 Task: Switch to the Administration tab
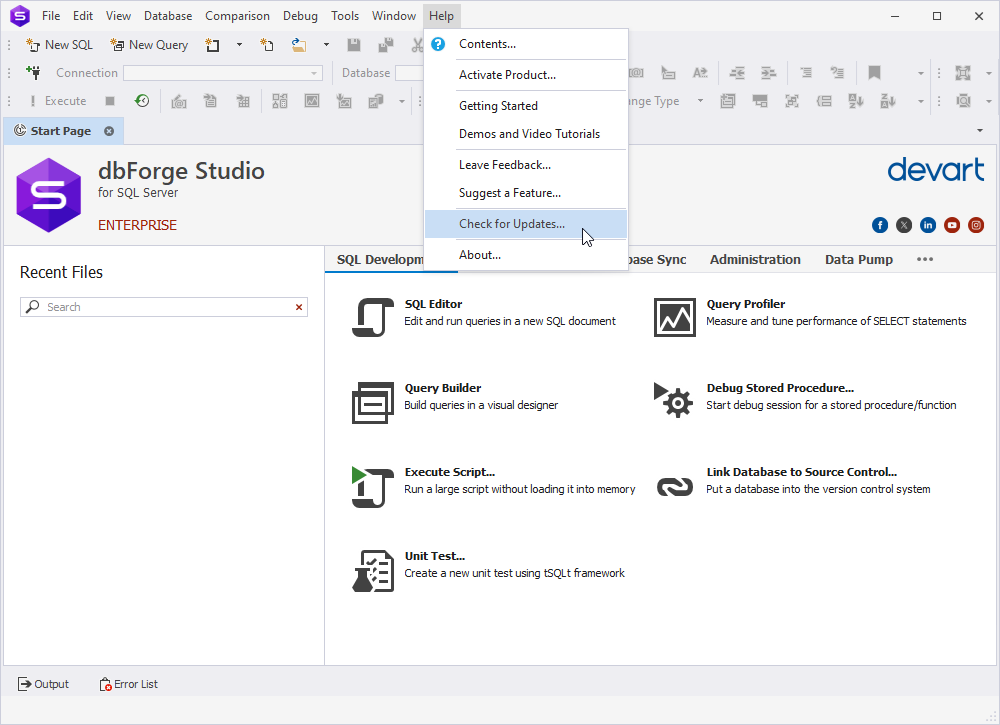coord(755,260)
